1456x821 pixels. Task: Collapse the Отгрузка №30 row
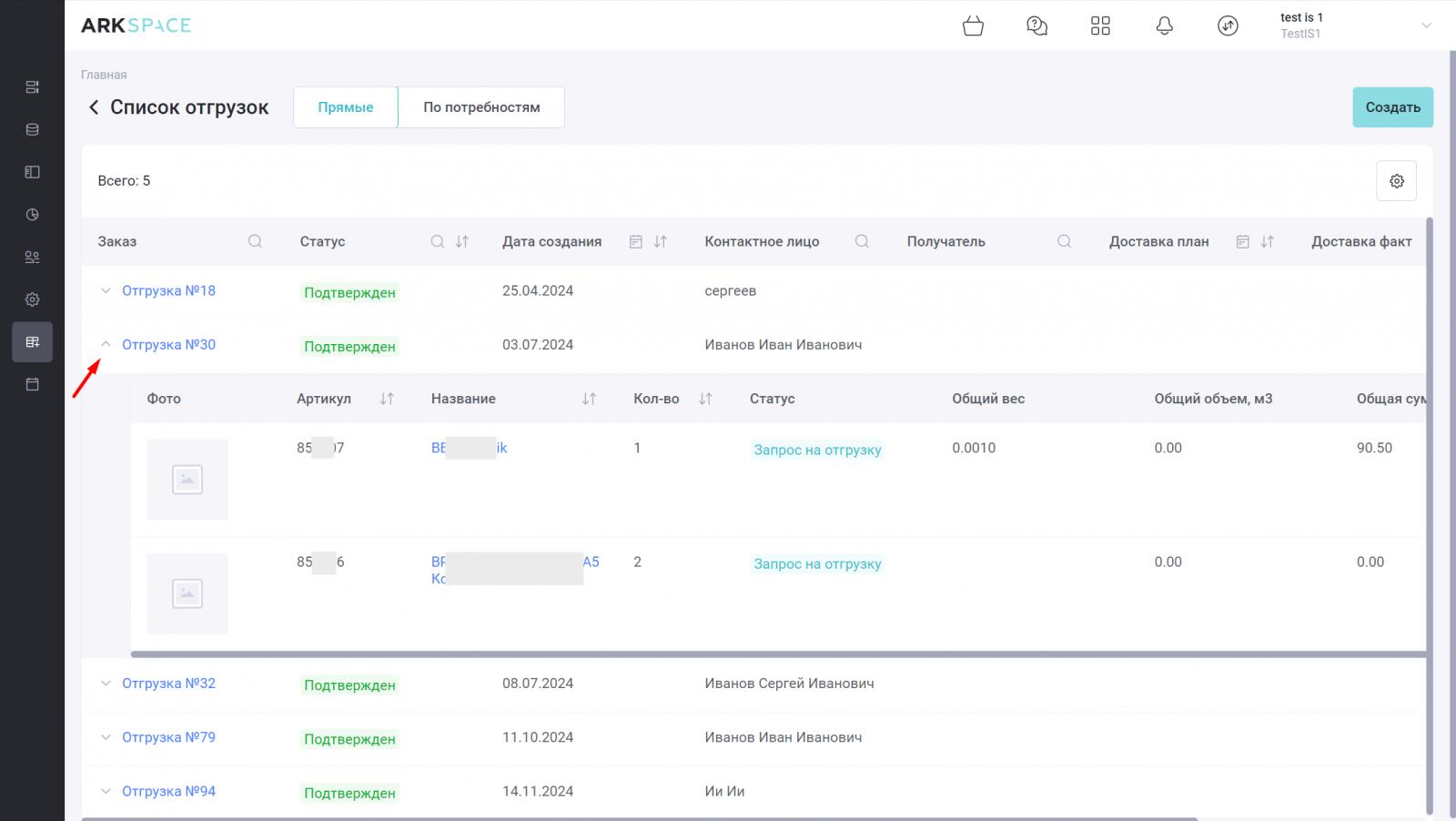coord(106,344)
